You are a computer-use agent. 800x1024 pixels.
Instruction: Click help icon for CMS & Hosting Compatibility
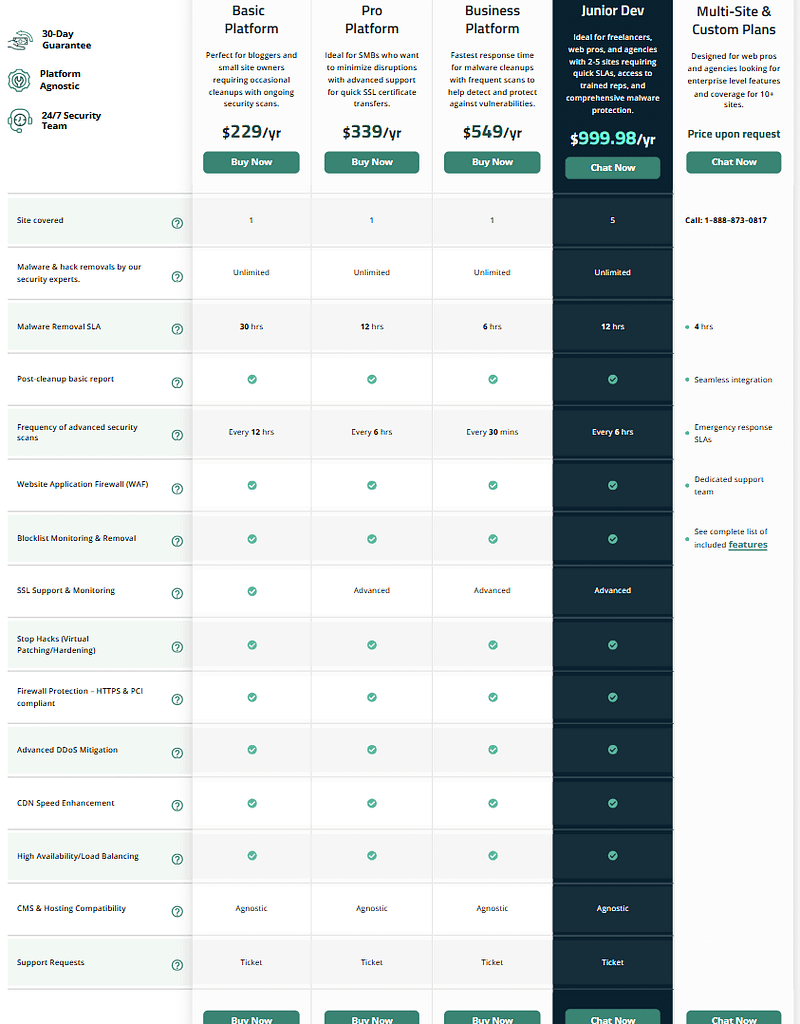177,911
